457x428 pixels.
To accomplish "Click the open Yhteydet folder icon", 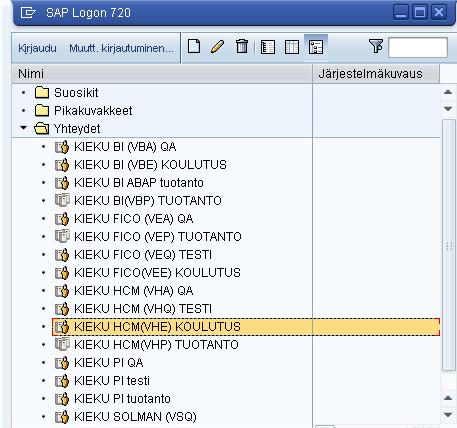I will [42, 129].
